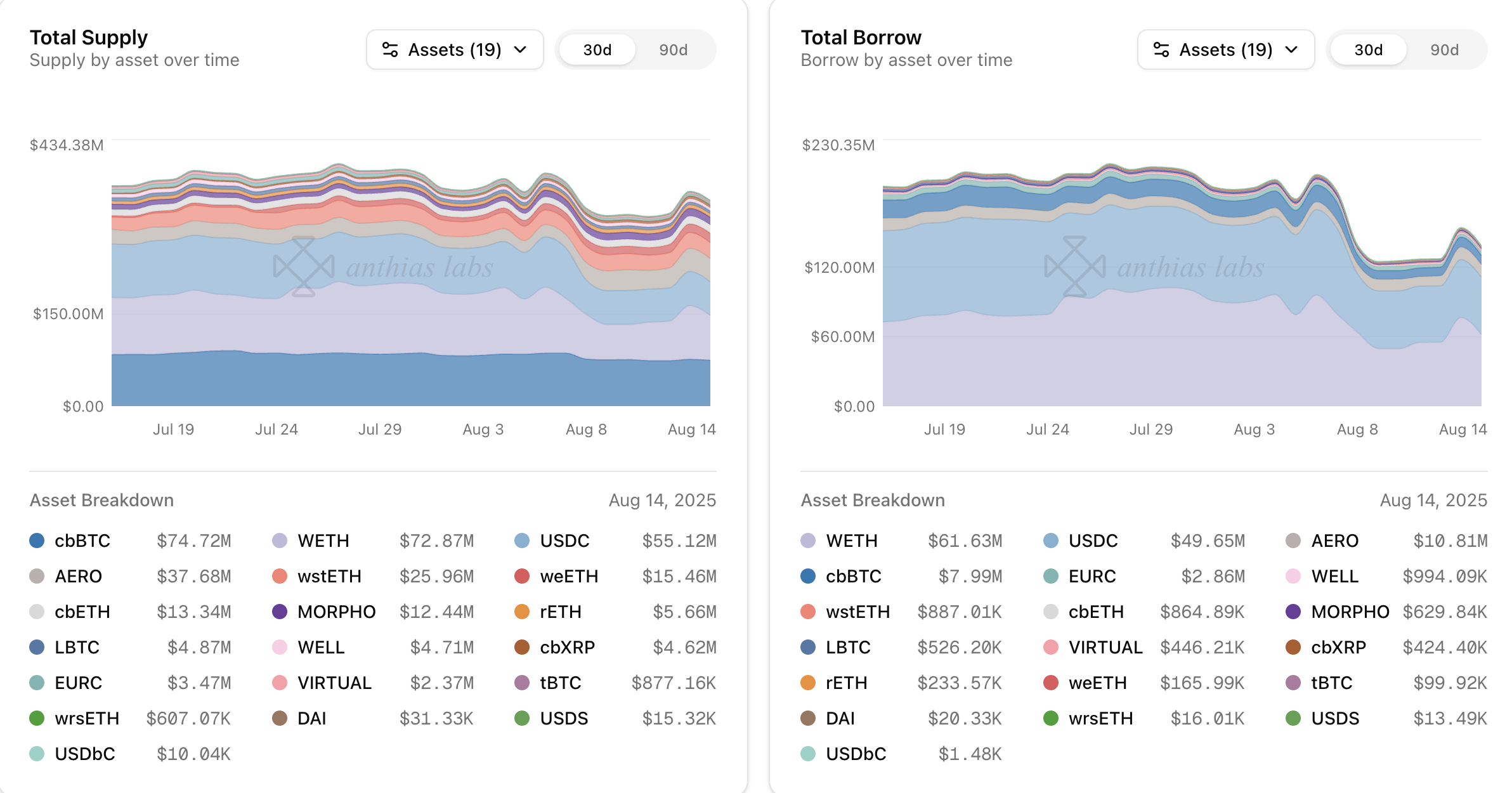Click the MORPHO purple dot in supply breakdown

(x=280, y=612)
